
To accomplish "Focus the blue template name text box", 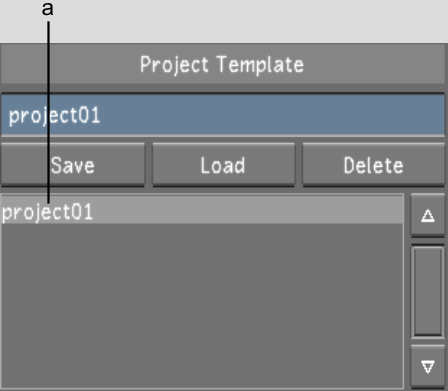I will click(223, 115).
